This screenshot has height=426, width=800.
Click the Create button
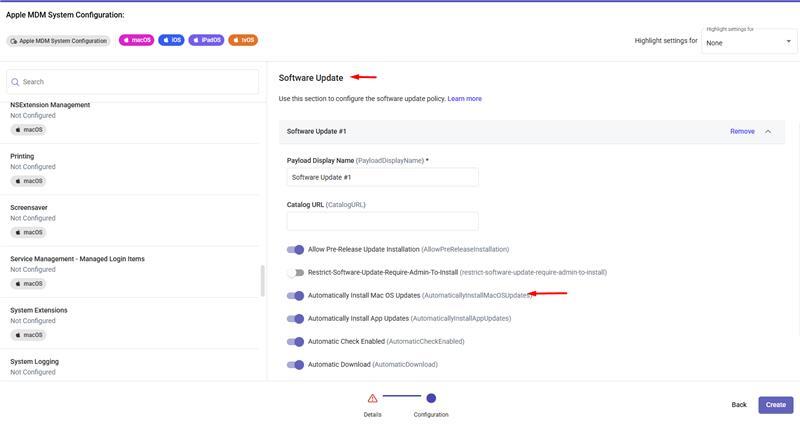click(x=775, y=405)
